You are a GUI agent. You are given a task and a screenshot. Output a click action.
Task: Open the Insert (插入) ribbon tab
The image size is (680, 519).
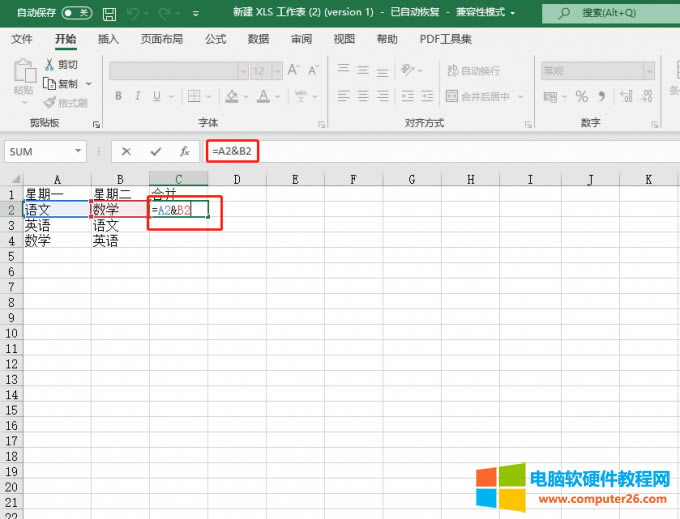click(x=108, y=39)
